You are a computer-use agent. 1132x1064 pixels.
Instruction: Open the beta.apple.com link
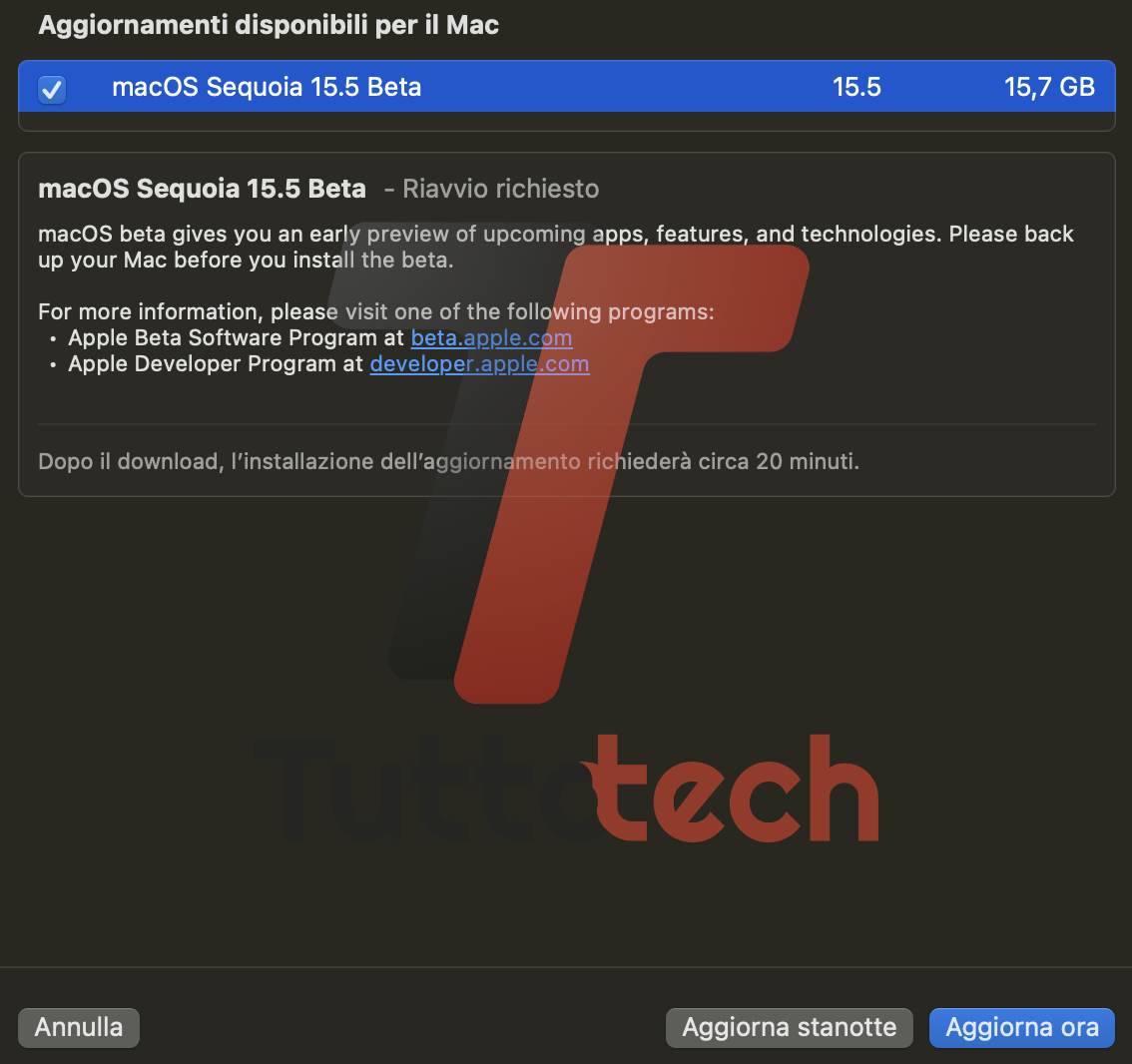(x=492, y=337)
